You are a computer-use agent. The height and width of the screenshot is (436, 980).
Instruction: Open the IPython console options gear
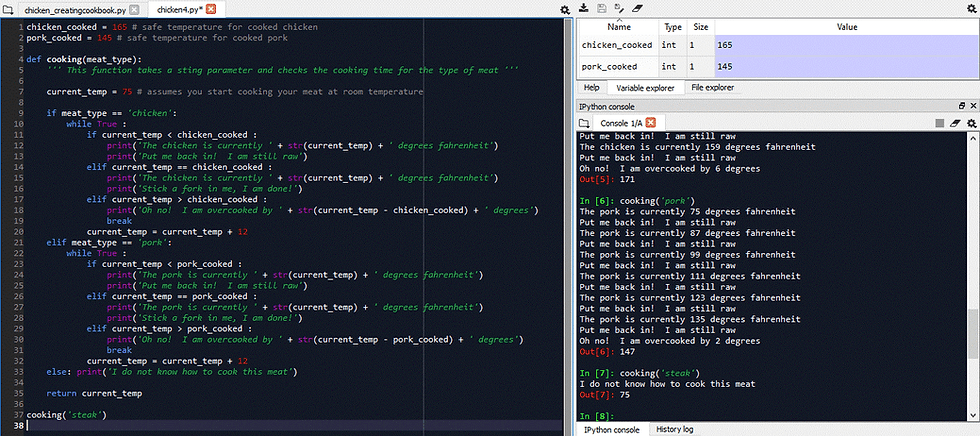(x=971, y=123)
